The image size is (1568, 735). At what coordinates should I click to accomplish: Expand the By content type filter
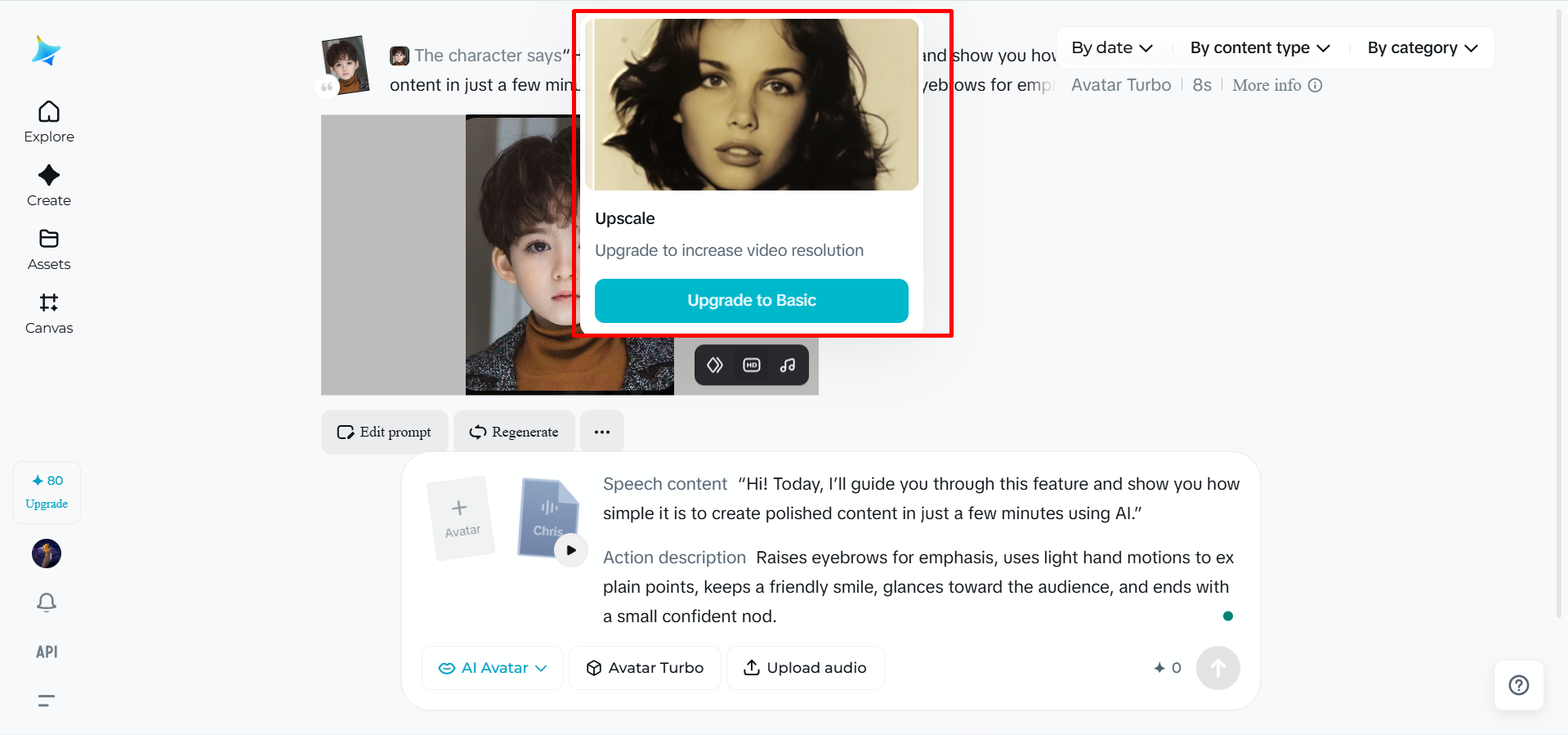(x=1260, y=48)
